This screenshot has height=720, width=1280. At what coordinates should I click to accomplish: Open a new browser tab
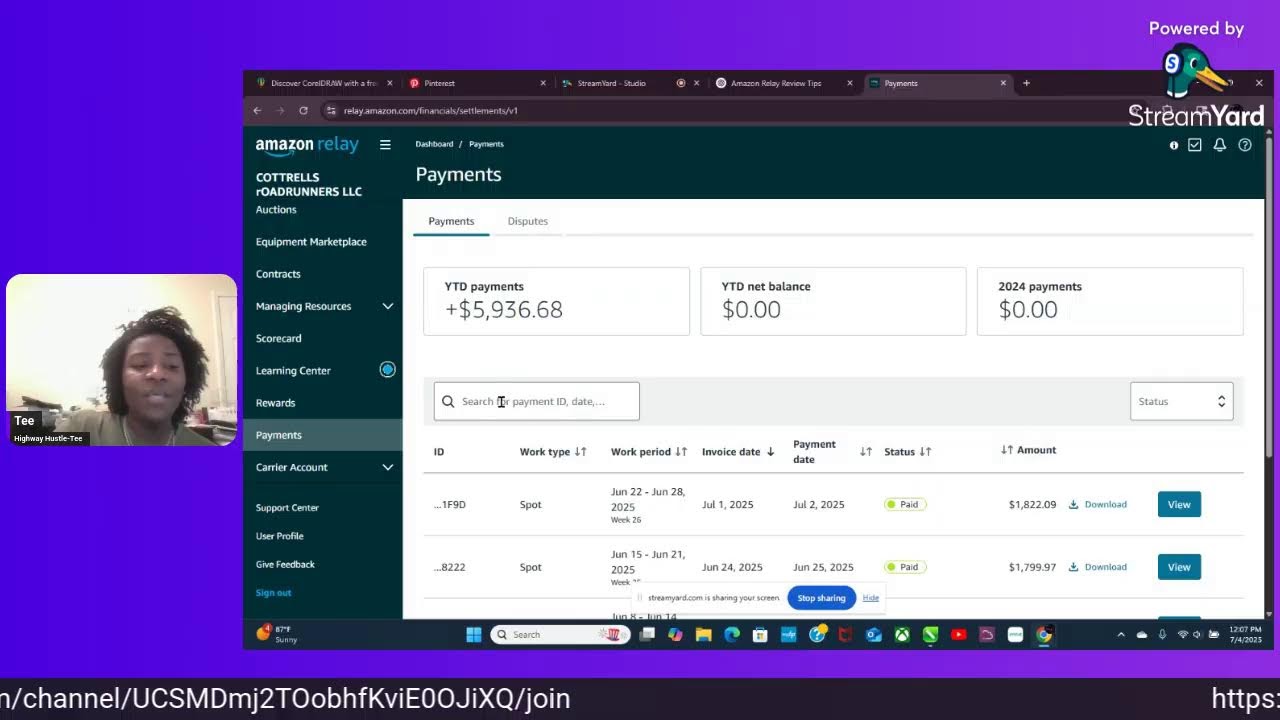point(1026,83)
